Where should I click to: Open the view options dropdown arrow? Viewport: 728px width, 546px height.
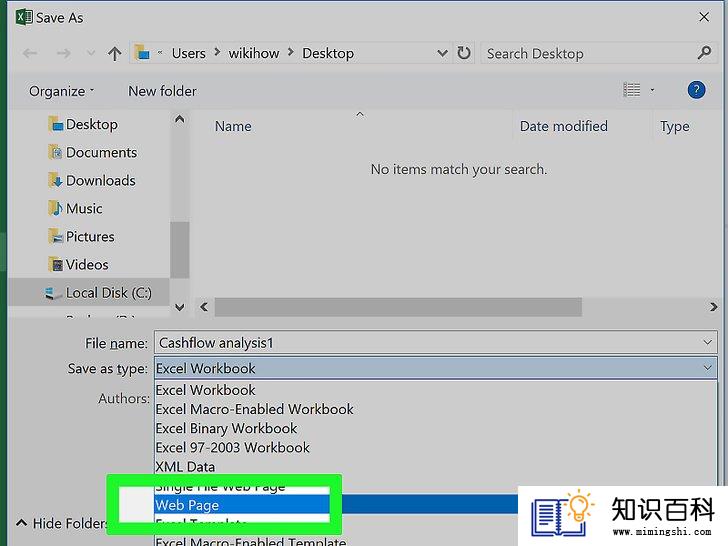[652, 90]
